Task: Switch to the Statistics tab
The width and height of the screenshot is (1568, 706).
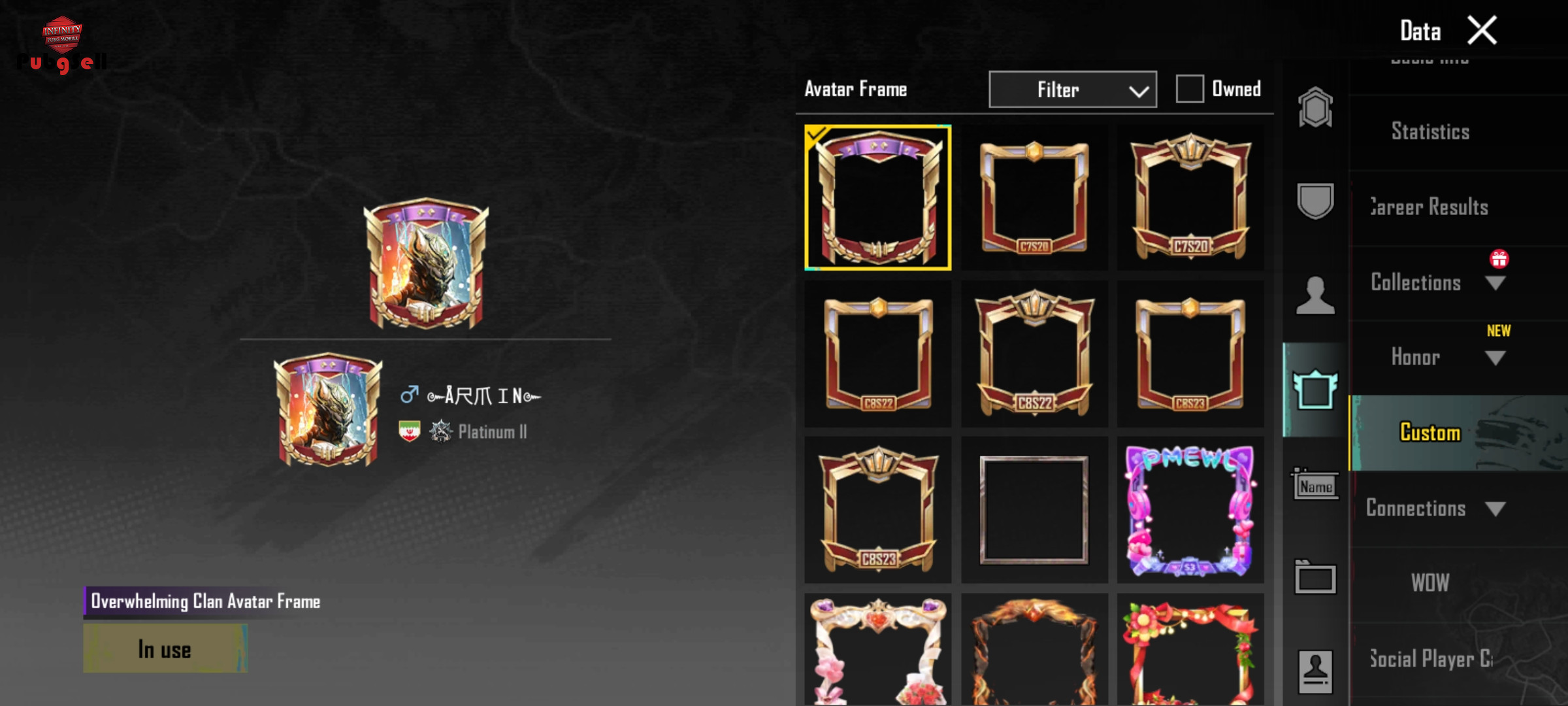Action: click(x=1430, y=131)
